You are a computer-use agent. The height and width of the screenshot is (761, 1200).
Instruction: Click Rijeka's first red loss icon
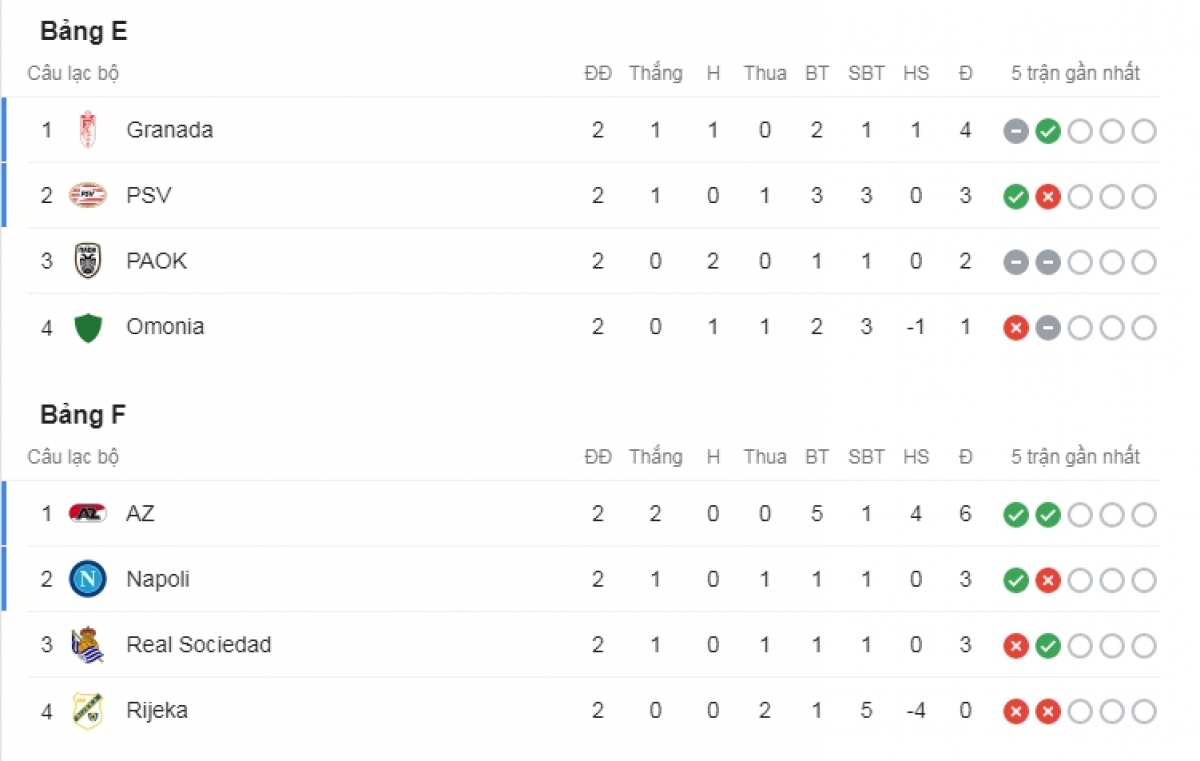[x=1016, y=712]
